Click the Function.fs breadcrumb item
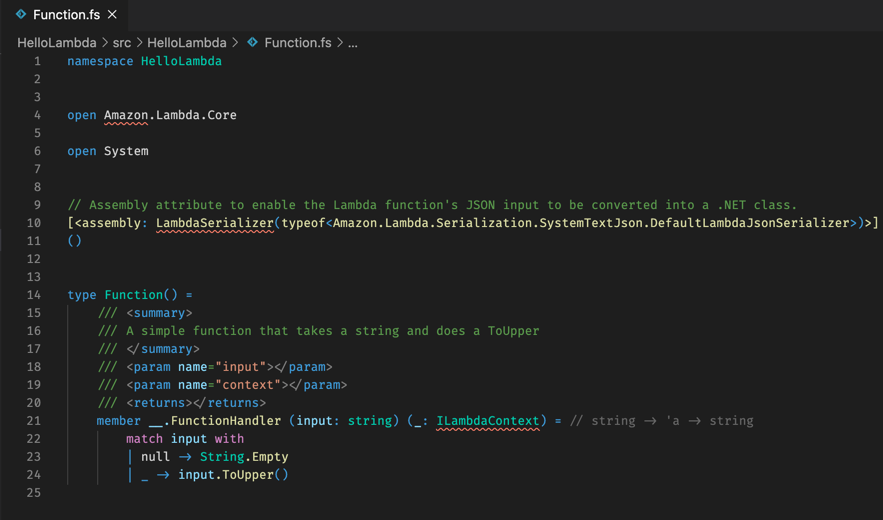Viewport: 883px width, 520px height. (298, 43)
